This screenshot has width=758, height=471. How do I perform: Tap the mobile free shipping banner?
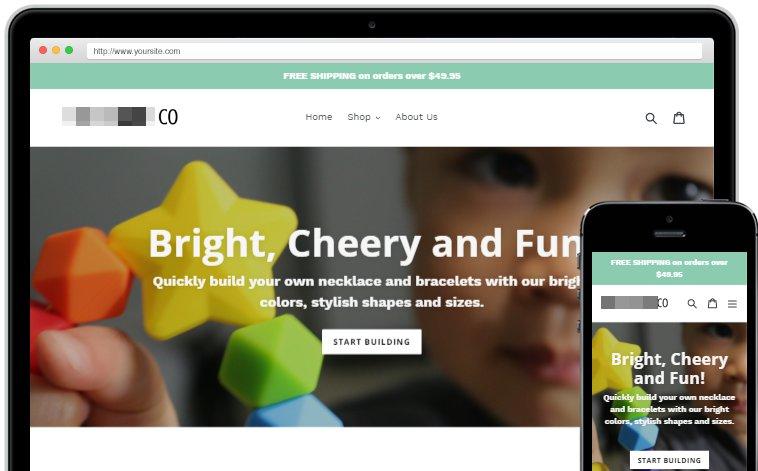669,268
